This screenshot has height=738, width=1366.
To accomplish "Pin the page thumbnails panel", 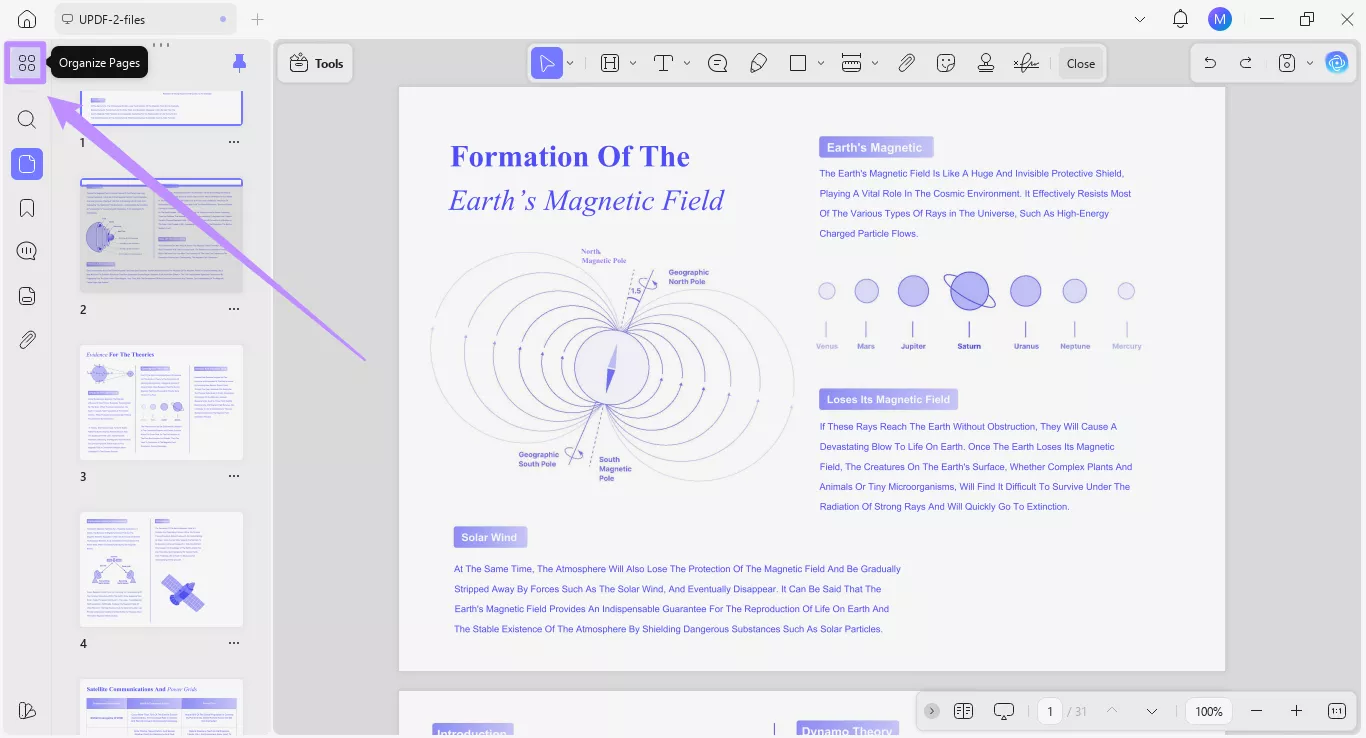I will (239, 62).
